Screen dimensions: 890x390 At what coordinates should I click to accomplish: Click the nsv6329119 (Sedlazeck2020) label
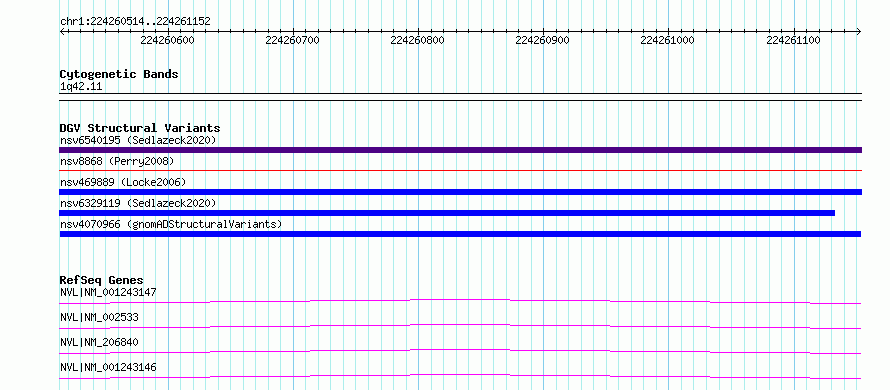pyautogui.click(x=138, y=203)
